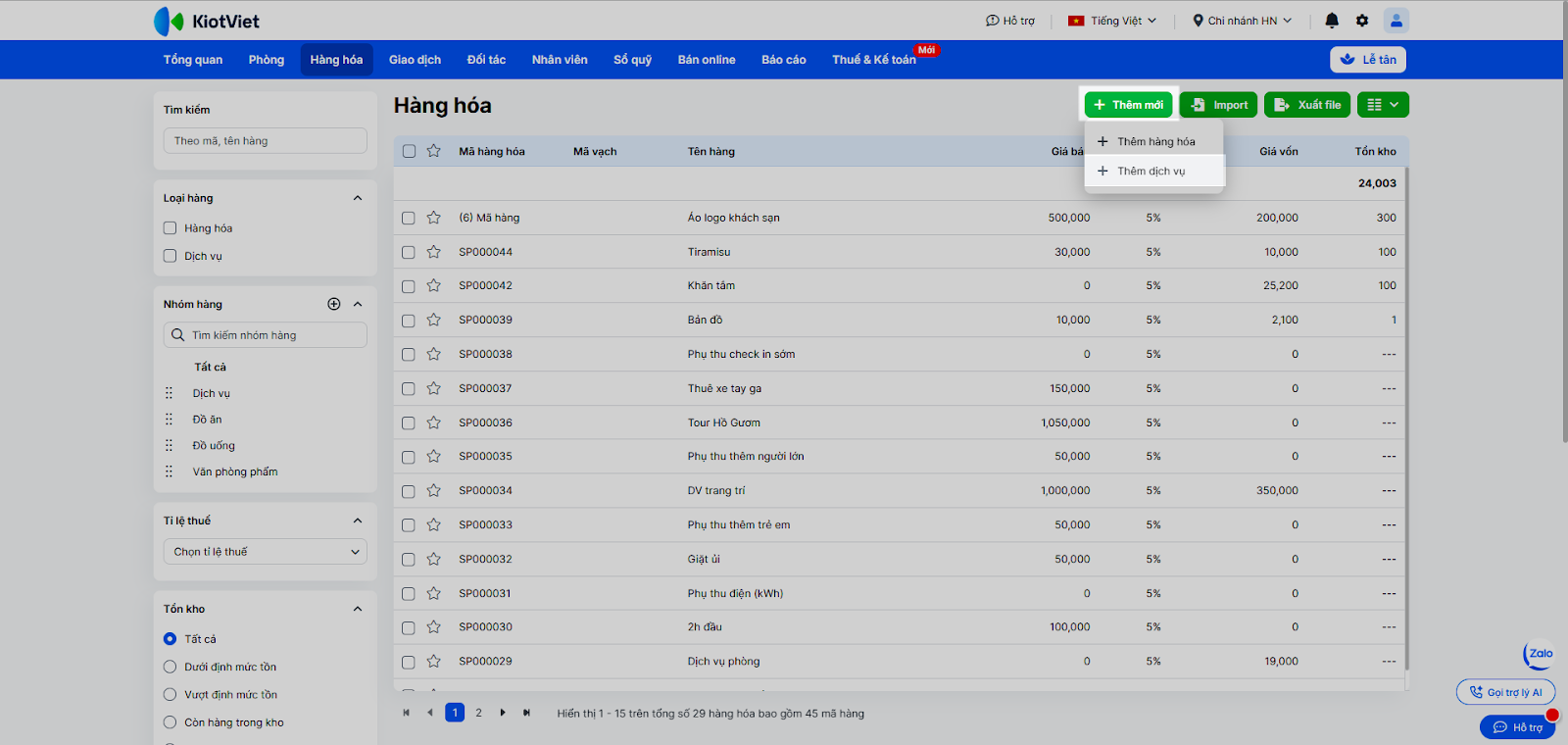Collapse the Nhóm hàng filter section
This screenshot has width=1568, height=745.
[x=358, y=304]
